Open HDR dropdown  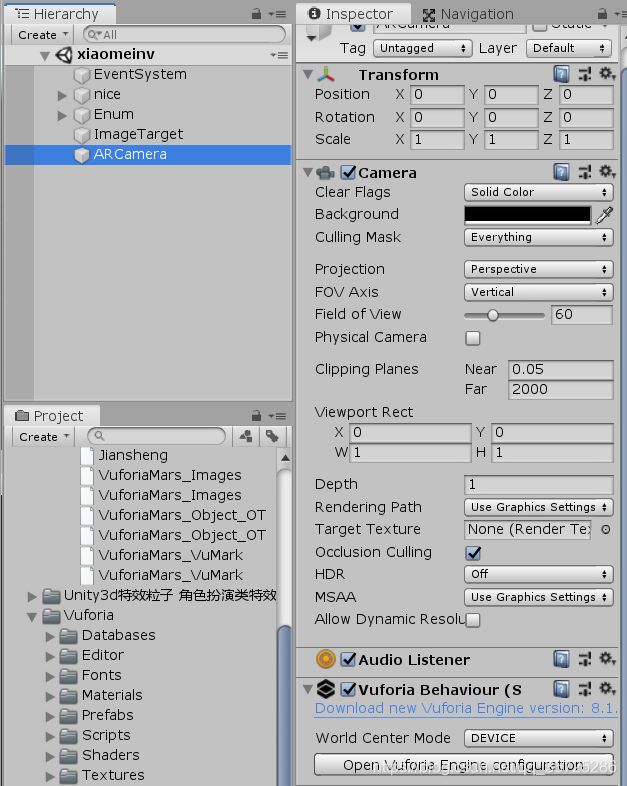(x=539, y=574)
